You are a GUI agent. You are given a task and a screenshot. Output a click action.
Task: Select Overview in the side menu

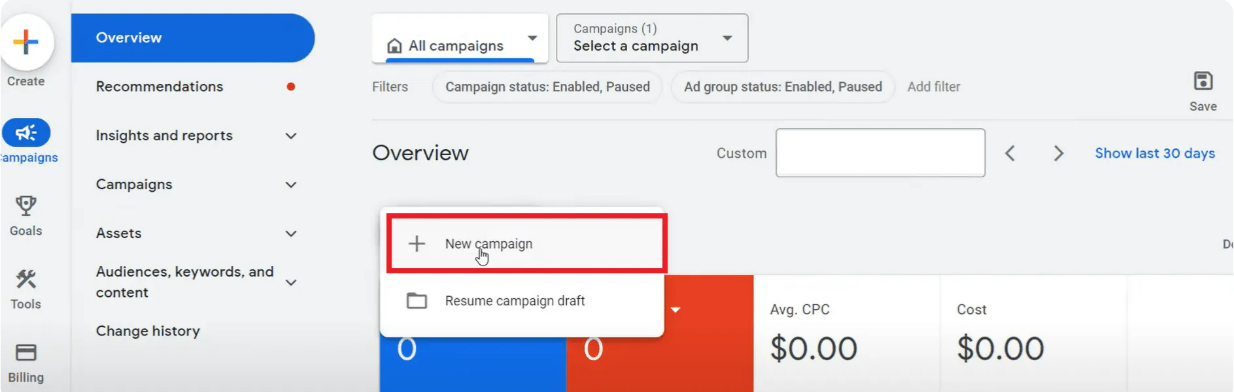click(193, 38)
